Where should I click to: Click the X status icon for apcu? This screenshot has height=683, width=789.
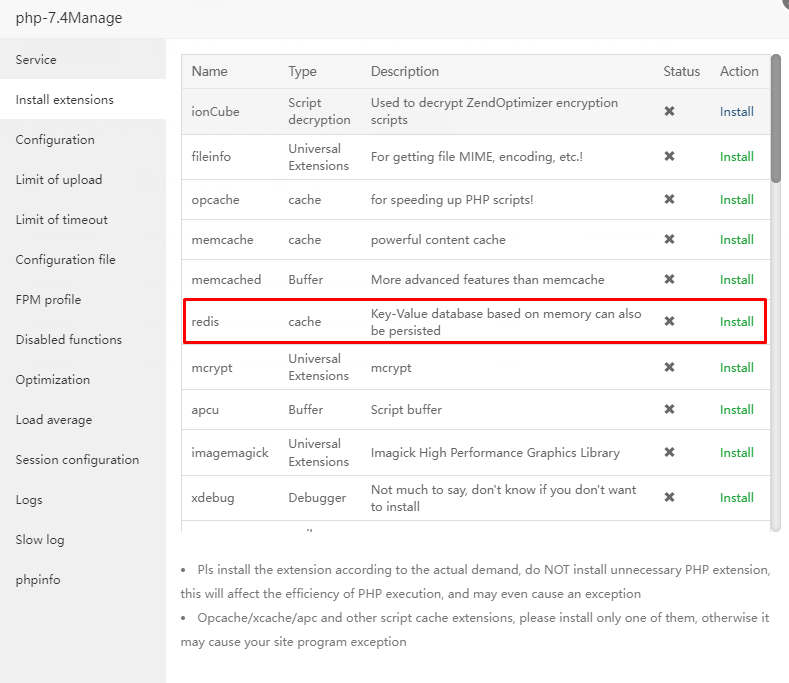pos(669,409)
